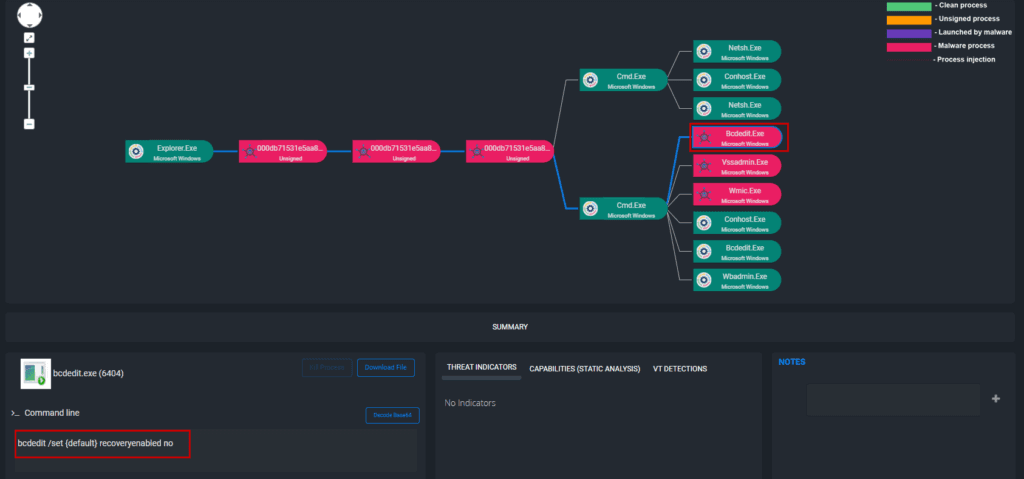Click the green Clean process legend swatch

click(x=908, y=6)
